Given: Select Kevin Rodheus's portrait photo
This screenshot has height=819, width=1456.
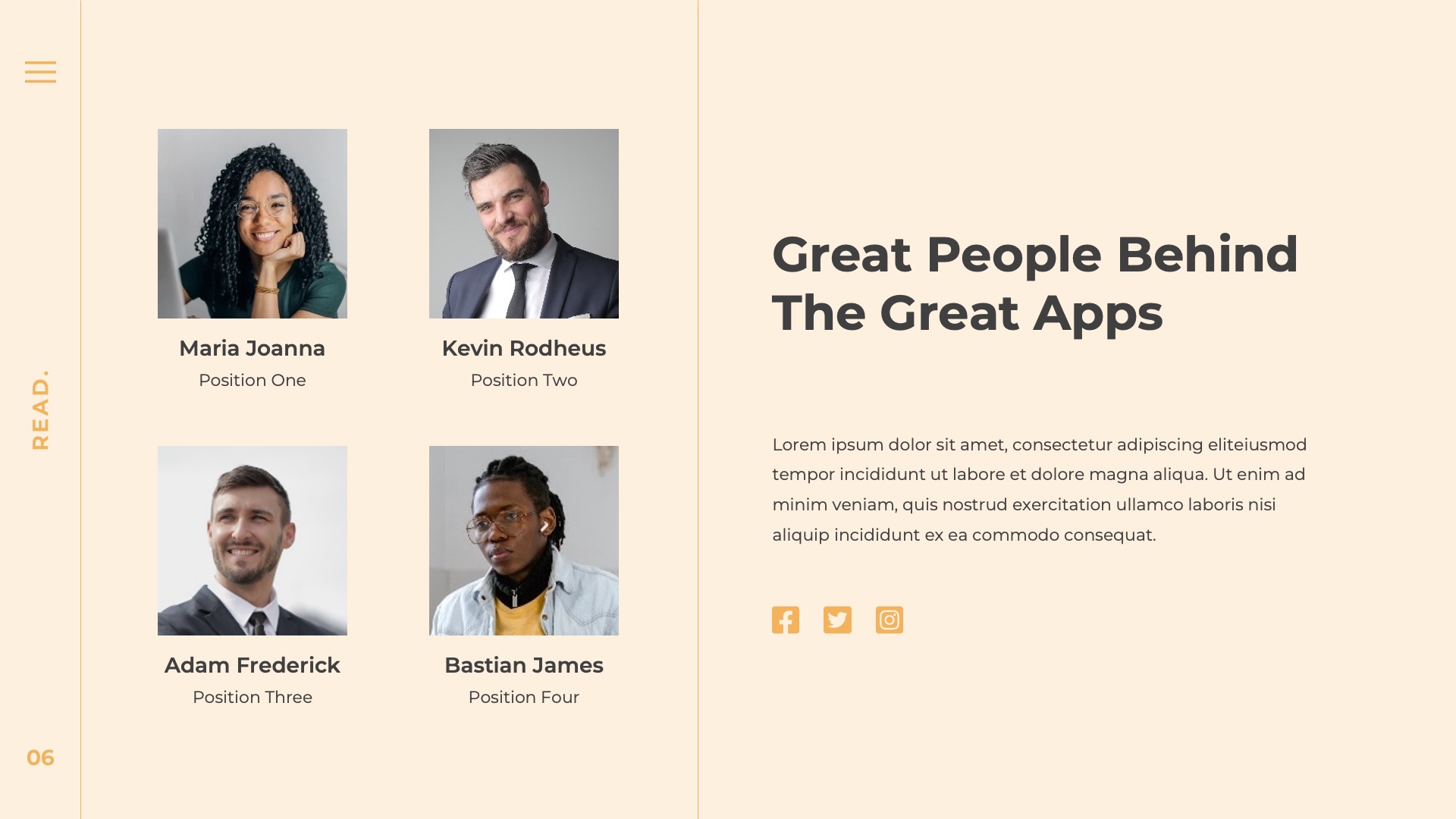Looking at the screenshot, I should (524, 224).
